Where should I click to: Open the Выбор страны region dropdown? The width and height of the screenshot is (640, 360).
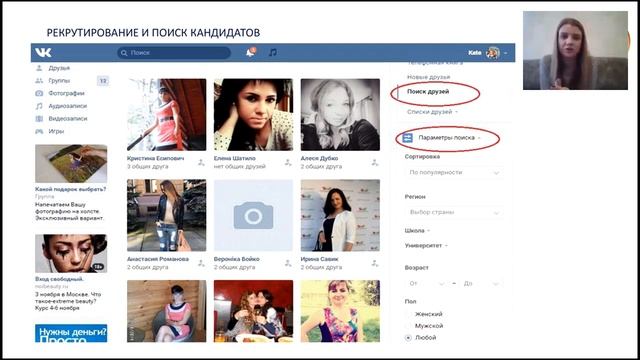coord(454,212)
